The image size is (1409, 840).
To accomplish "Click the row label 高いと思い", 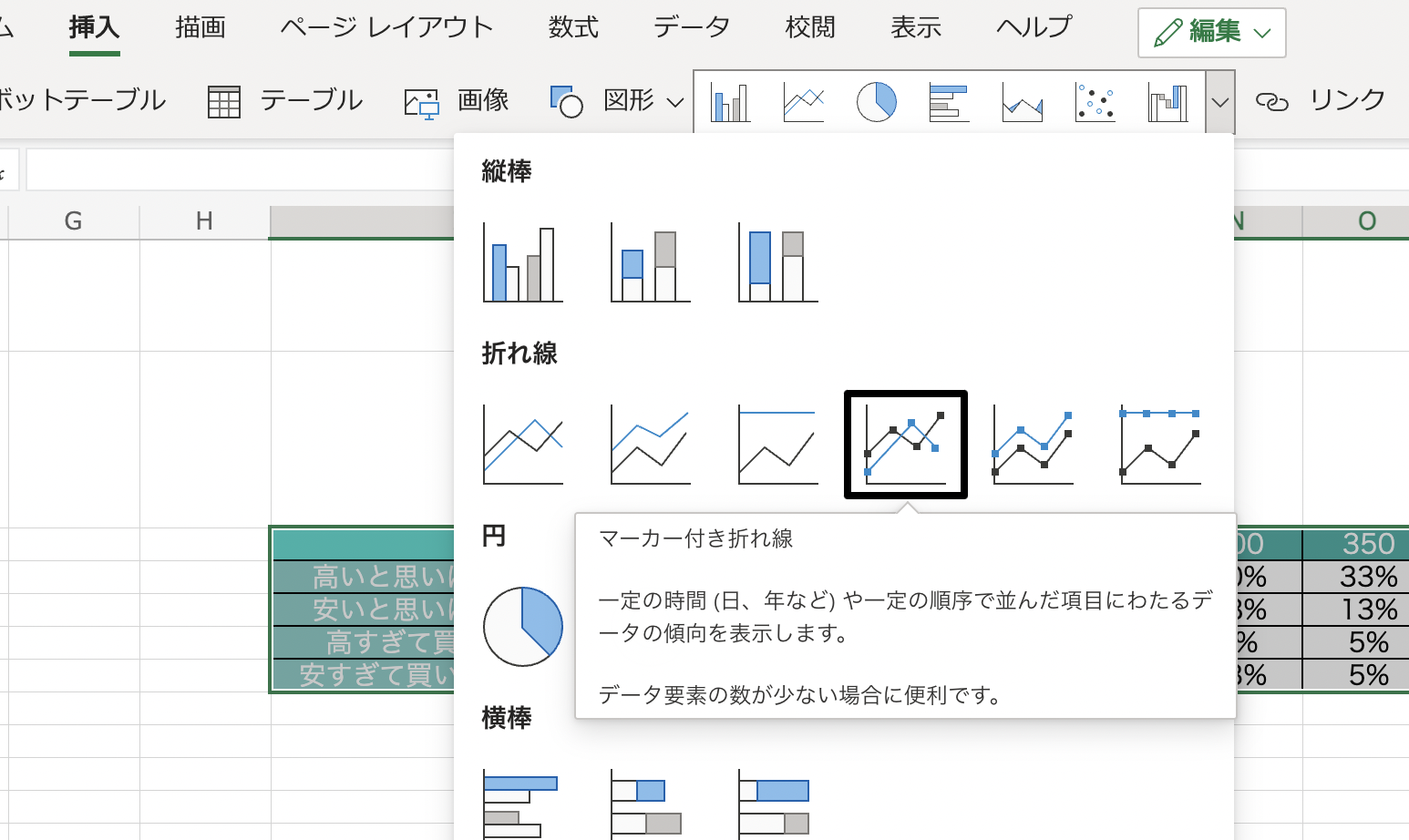I will pyautogui.click(x=365, y=577).
